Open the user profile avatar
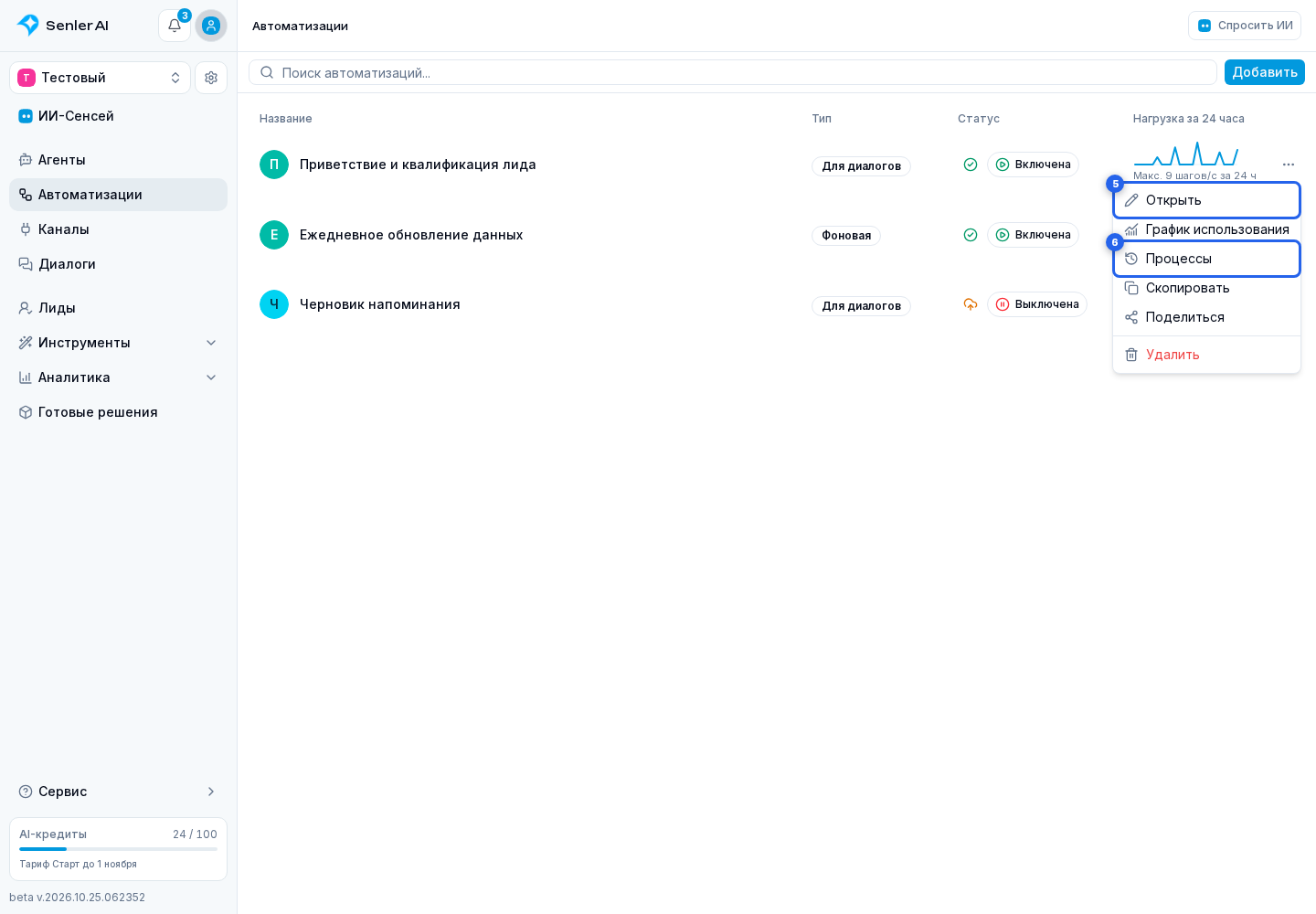This screenshot has height=914, width=1316. tap(211, 26)
